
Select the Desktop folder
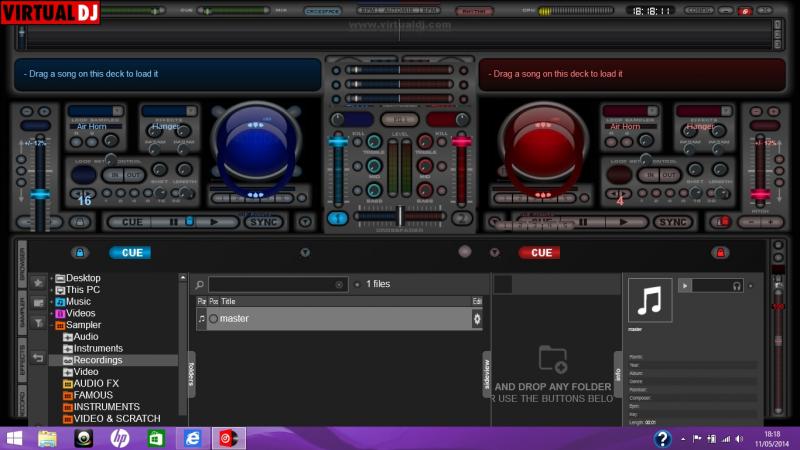(x=83, y=278)
